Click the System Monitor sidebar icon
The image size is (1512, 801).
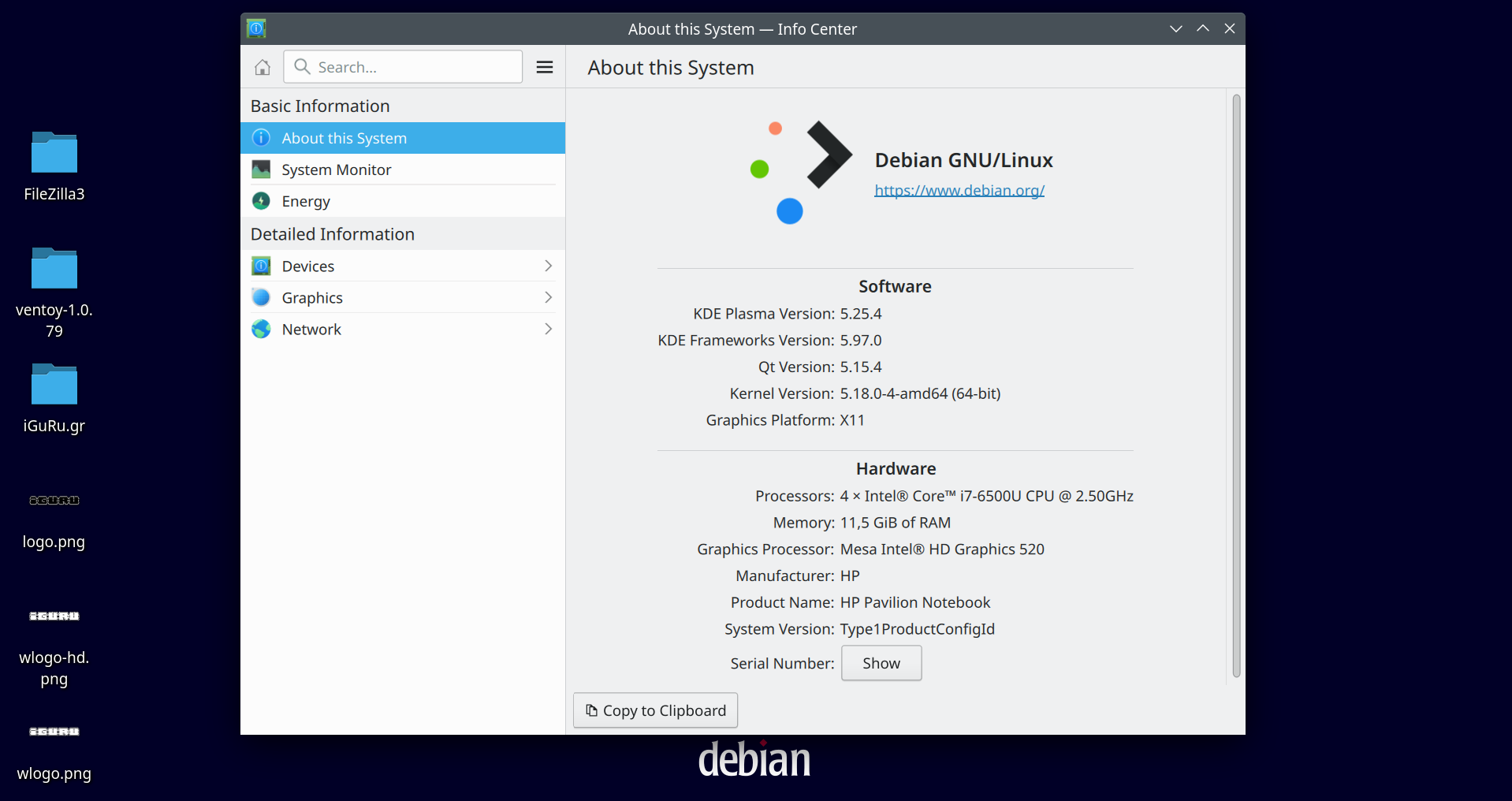(x=261, y=170)
